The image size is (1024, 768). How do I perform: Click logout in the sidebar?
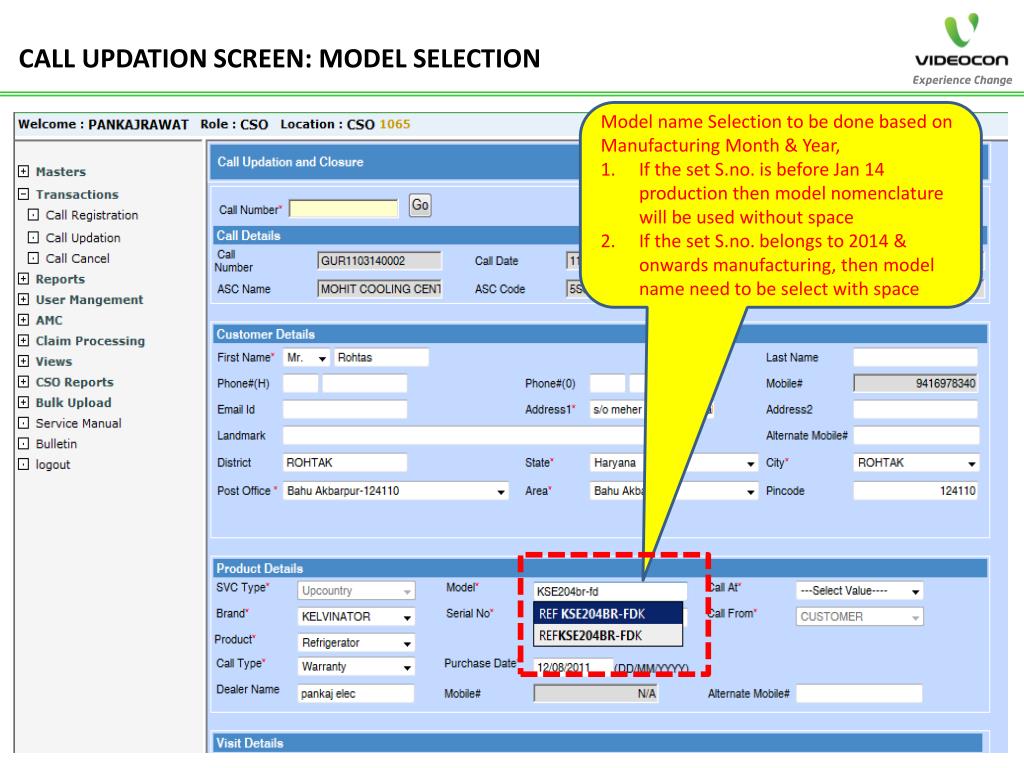pyautogui.click(x=53, y=464)
